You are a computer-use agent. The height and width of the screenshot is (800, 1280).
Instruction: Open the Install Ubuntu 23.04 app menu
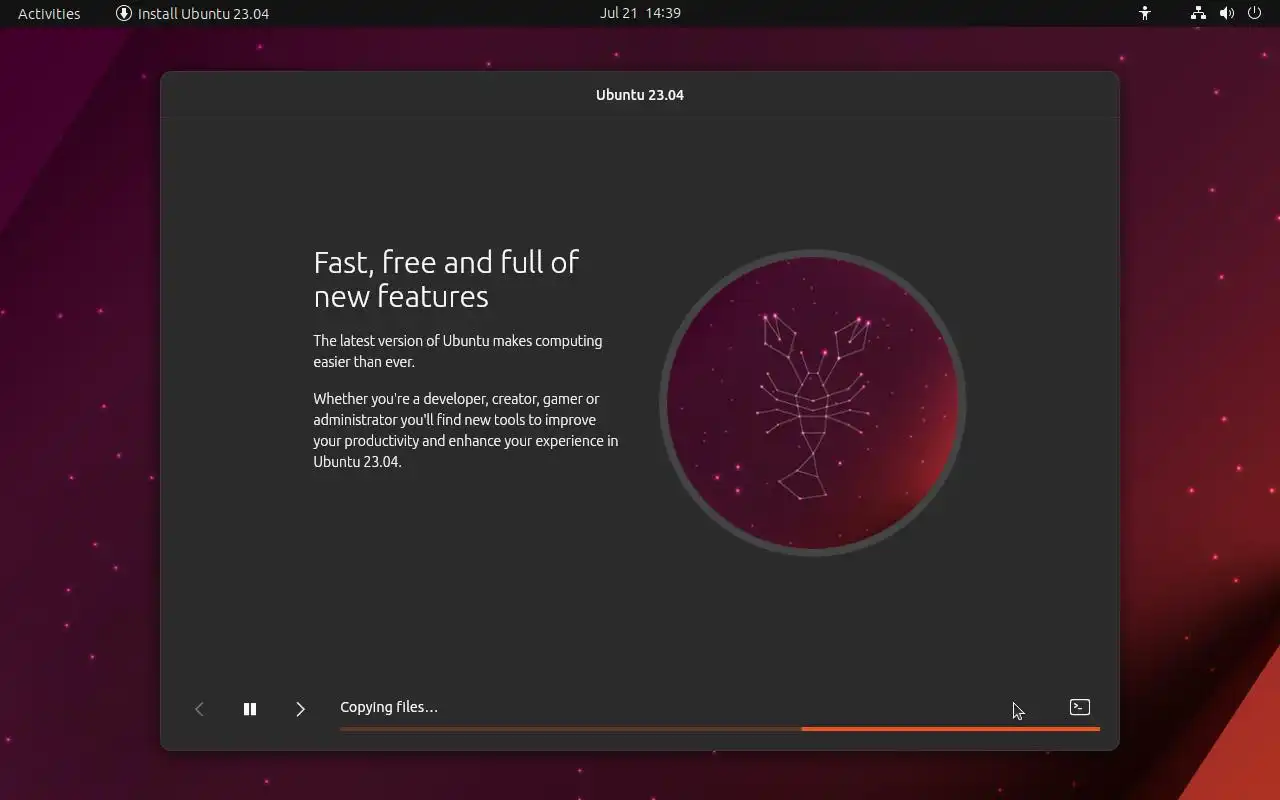point(192,13)
